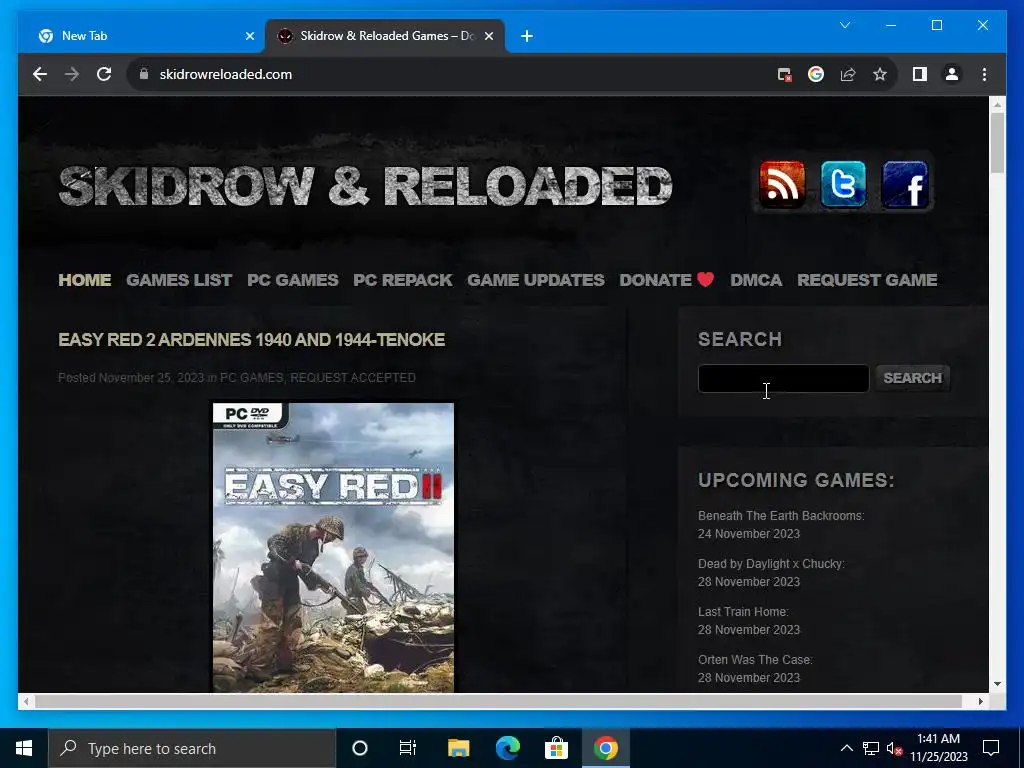Open PC GAMES menu item
Image resolution: width=1024 pixels, height=768 pixels.
[293, 280]
